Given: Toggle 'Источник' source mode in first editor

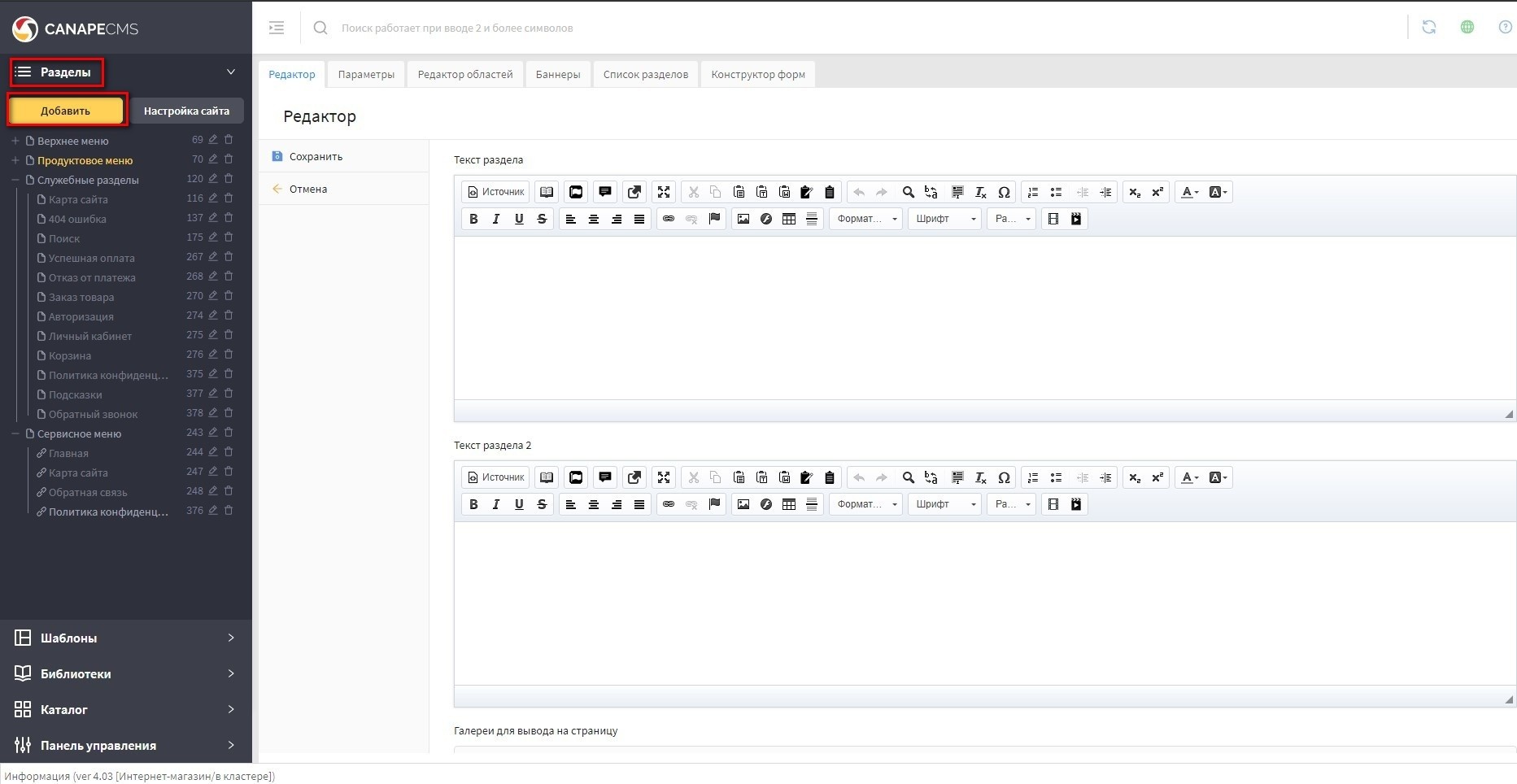Looking at the screenshot, I should pos(495,192).
